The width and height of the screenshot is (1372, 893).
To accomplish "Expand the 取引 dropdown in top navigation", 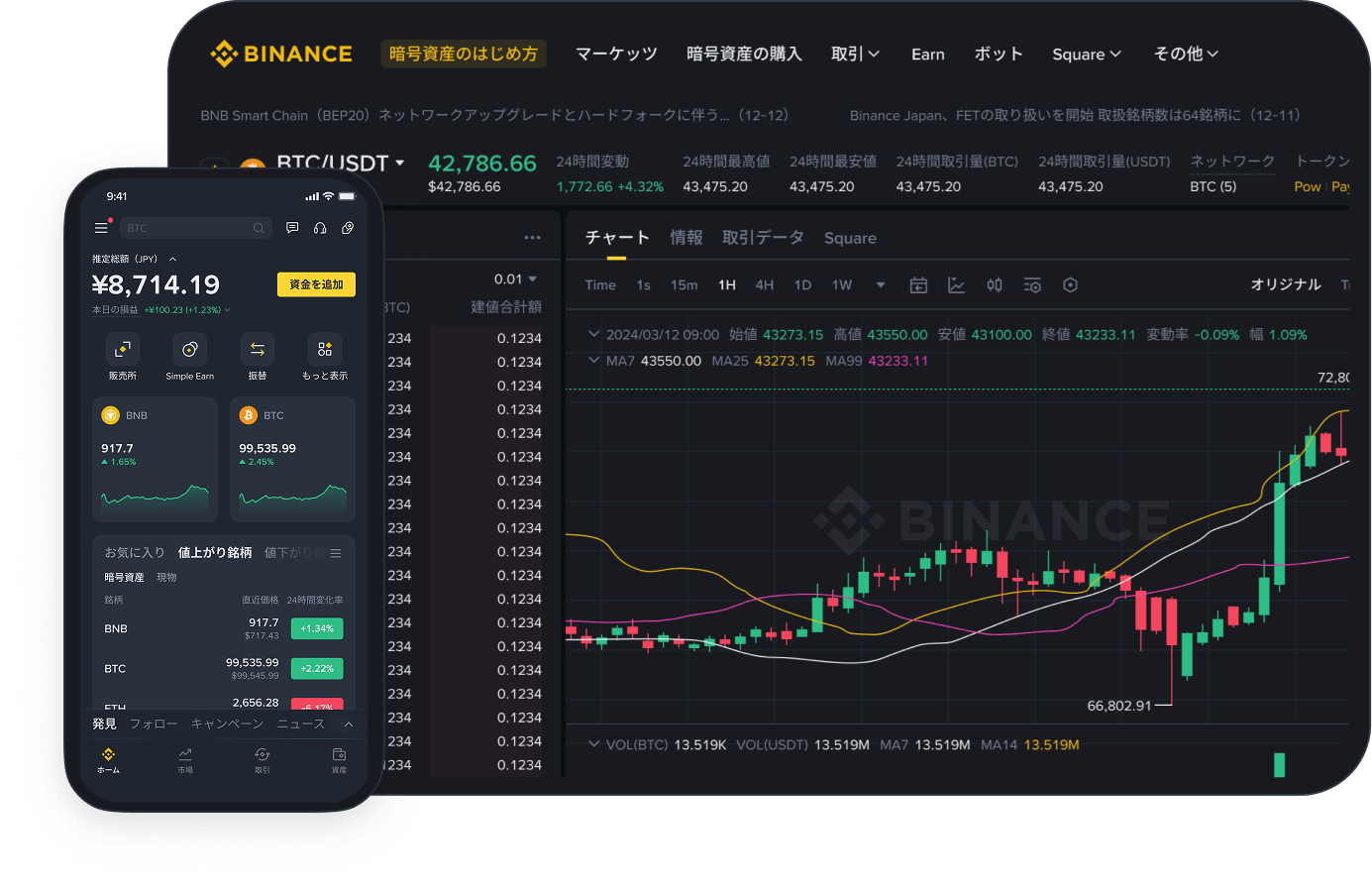I will tap(855, 54).
